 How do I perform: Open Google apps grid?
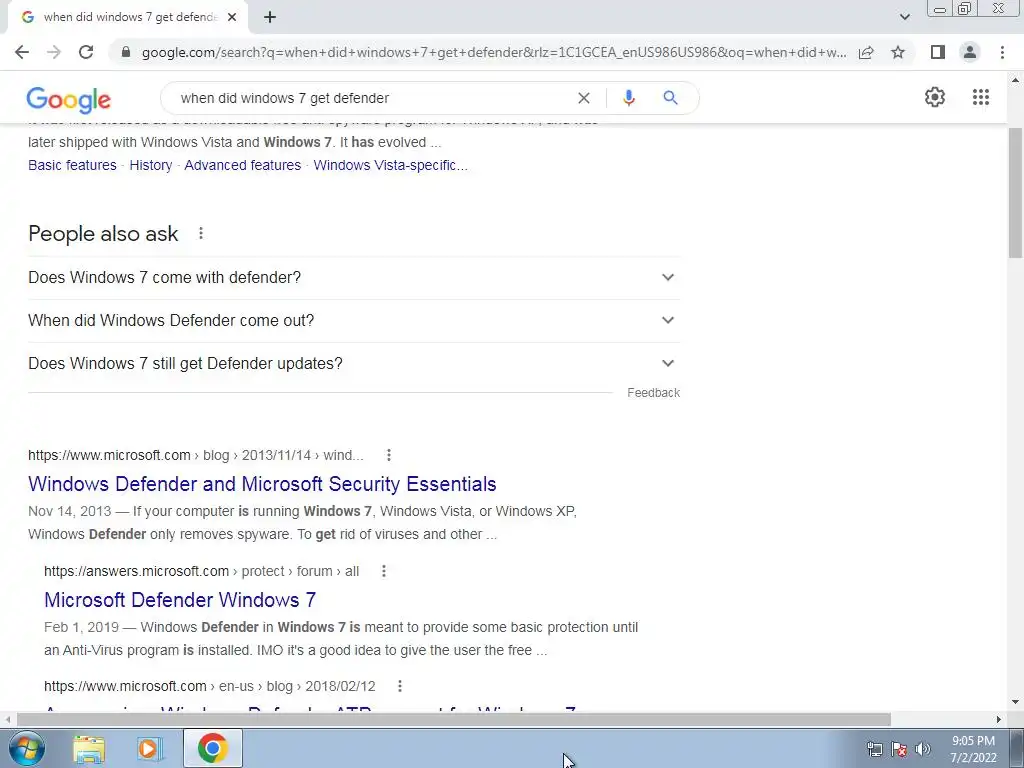(x=980, y=97)
